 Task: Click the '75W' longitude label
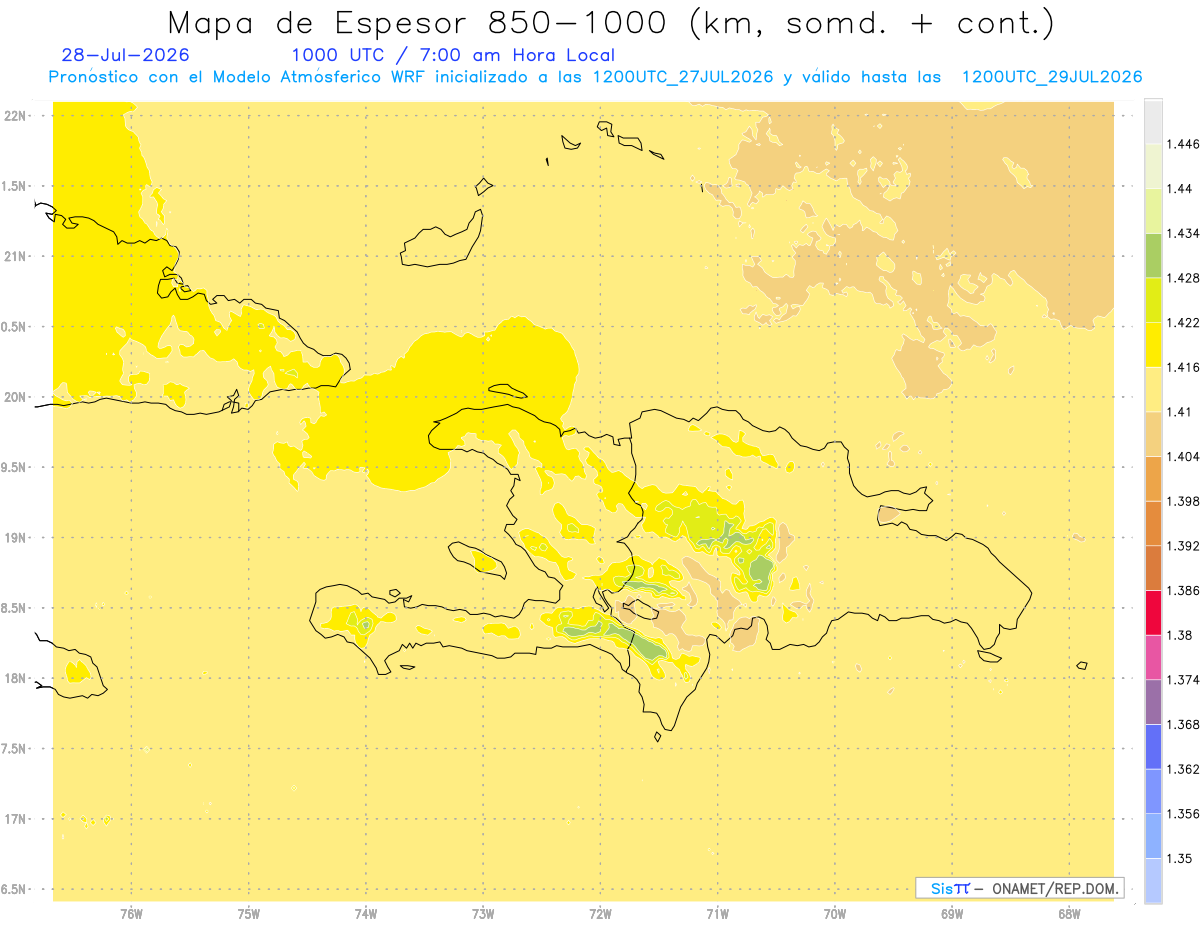click(x=248, y=914)
